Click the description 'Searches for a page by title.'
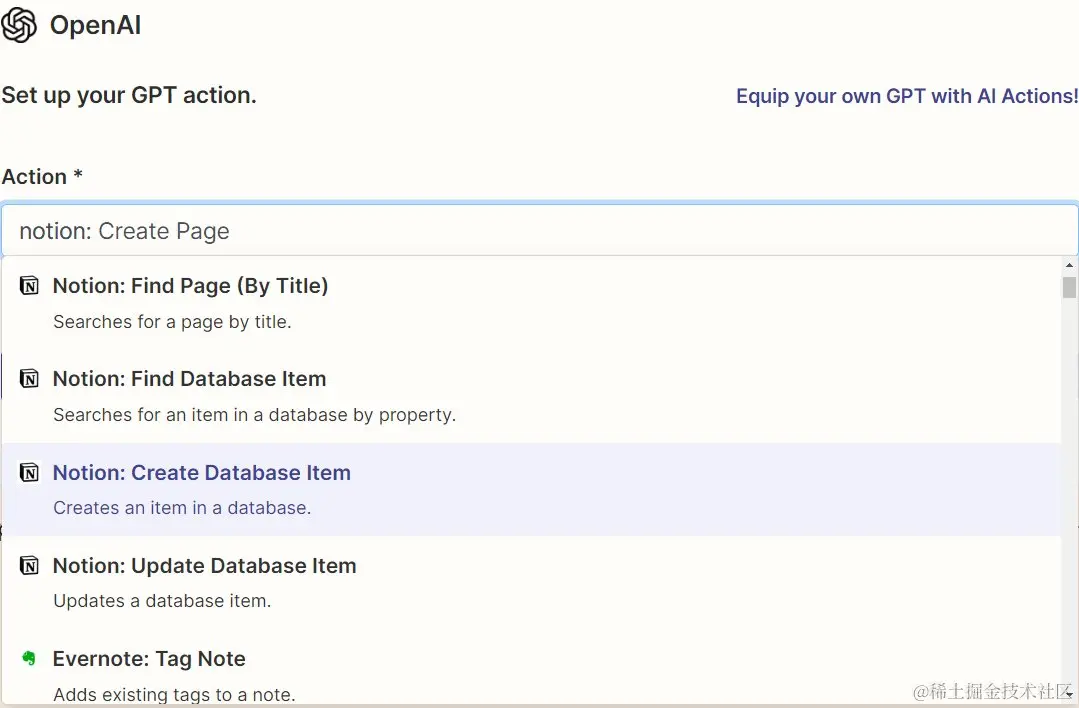1079x708 pixels. point(172,322)
